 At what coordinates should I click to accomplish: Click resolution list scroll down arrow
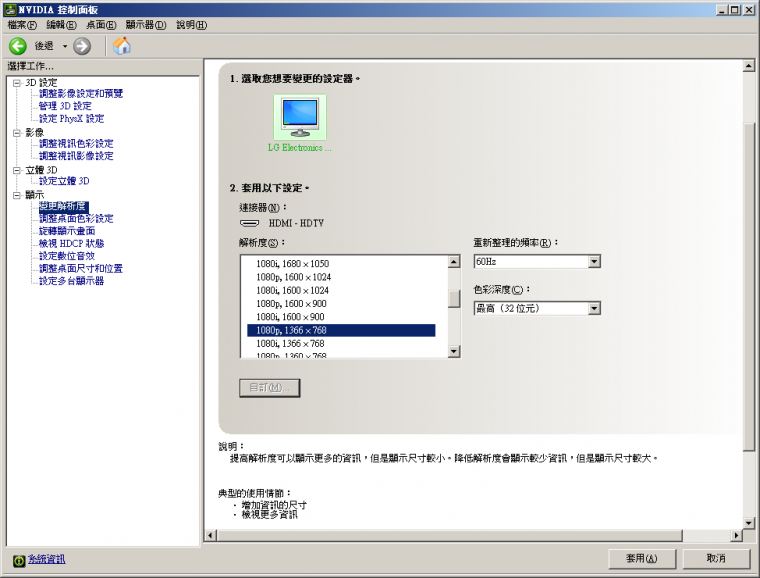click(454, 351)
